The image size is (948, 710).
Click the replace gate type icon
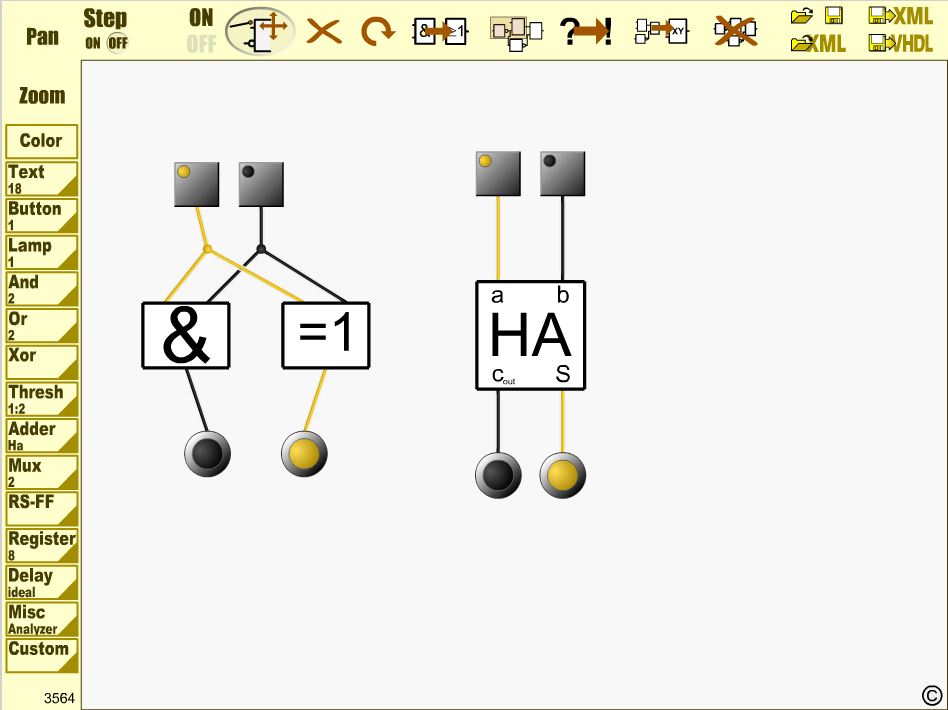click(x=440, y=31)
